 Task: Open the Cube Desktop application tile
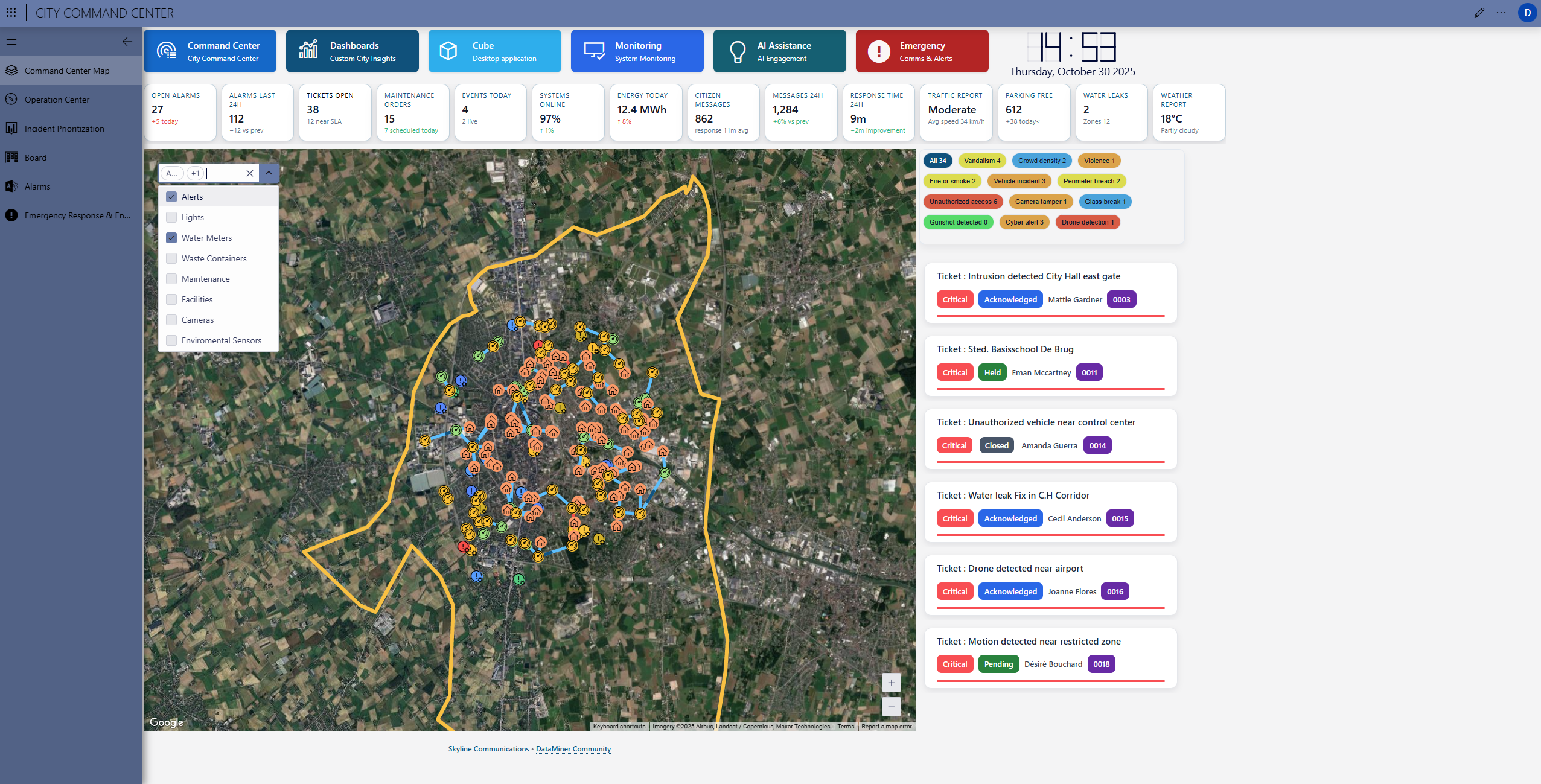click(x=494, y=51)
